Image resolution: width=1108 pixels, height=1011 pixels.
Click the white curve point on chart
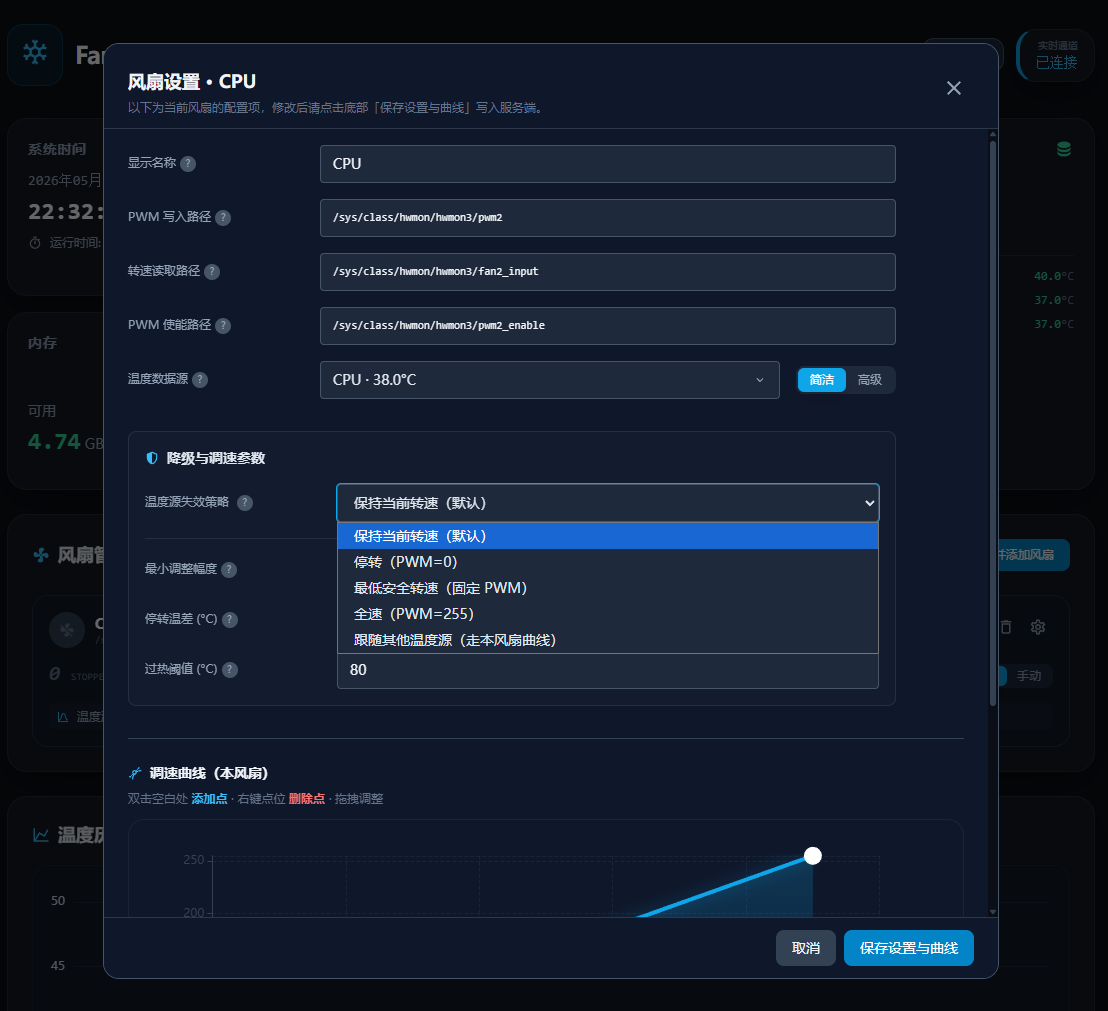click(x=813, y=856)
